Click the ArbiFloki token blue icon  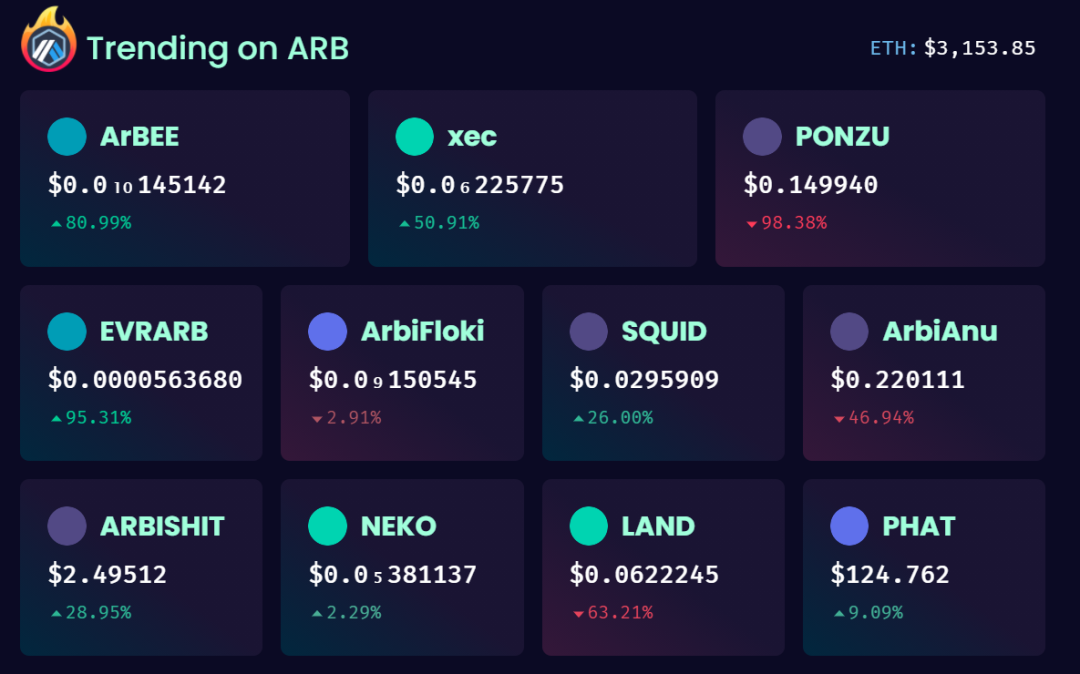[327, 331]
